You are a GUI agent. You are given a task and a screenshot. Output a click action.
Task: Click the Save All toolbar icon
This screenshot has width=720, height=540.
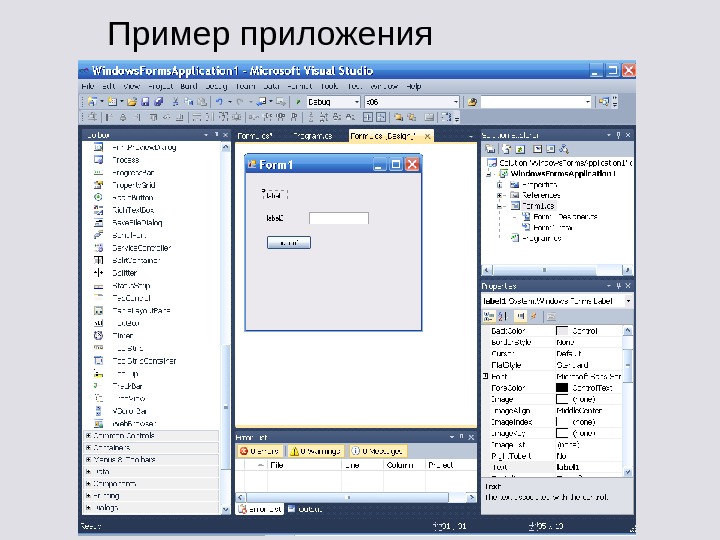pos(158,102)
